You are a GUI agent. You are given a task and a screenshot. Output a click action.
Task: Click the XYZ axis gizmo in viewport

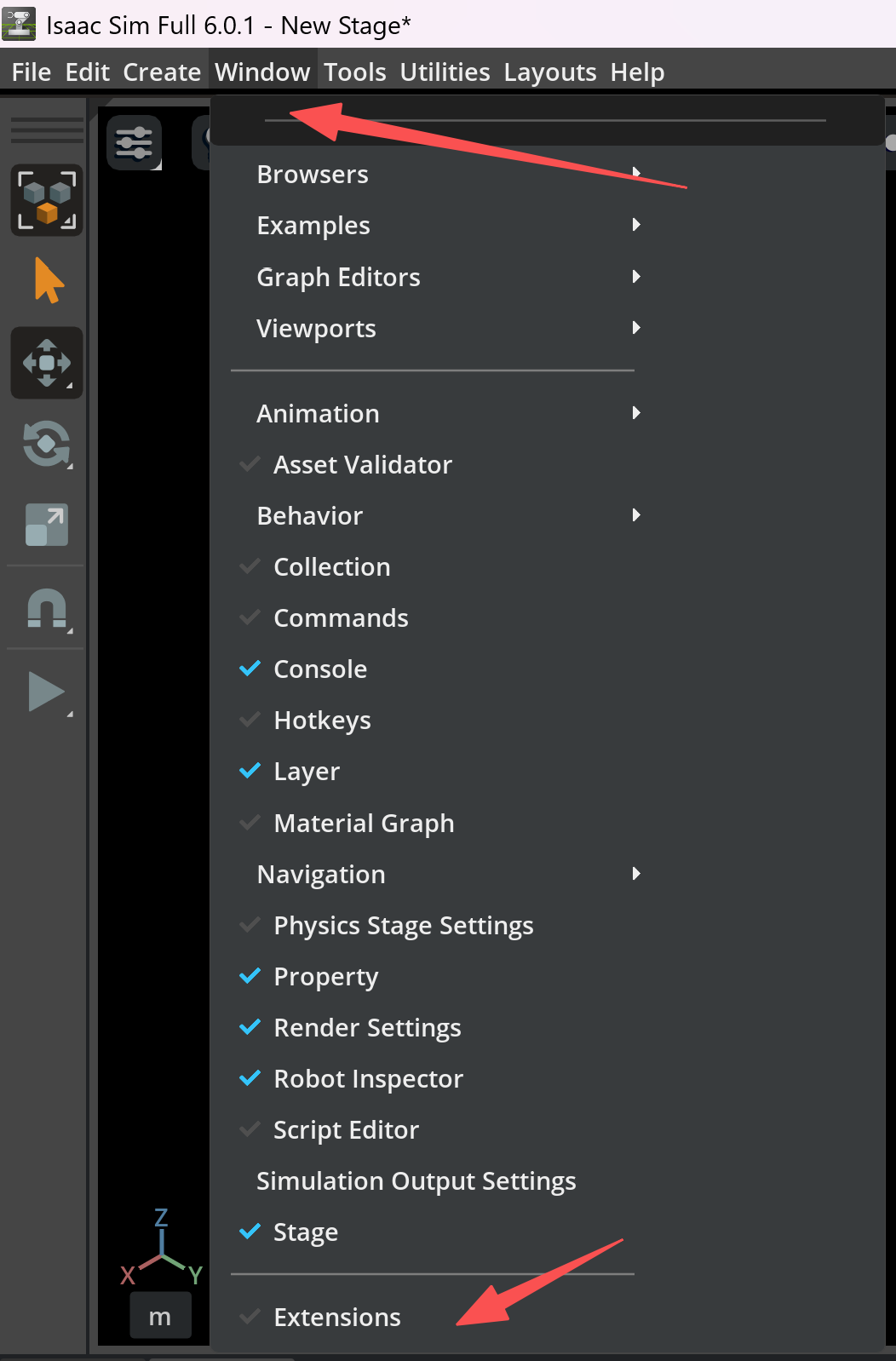point(162,1248)
